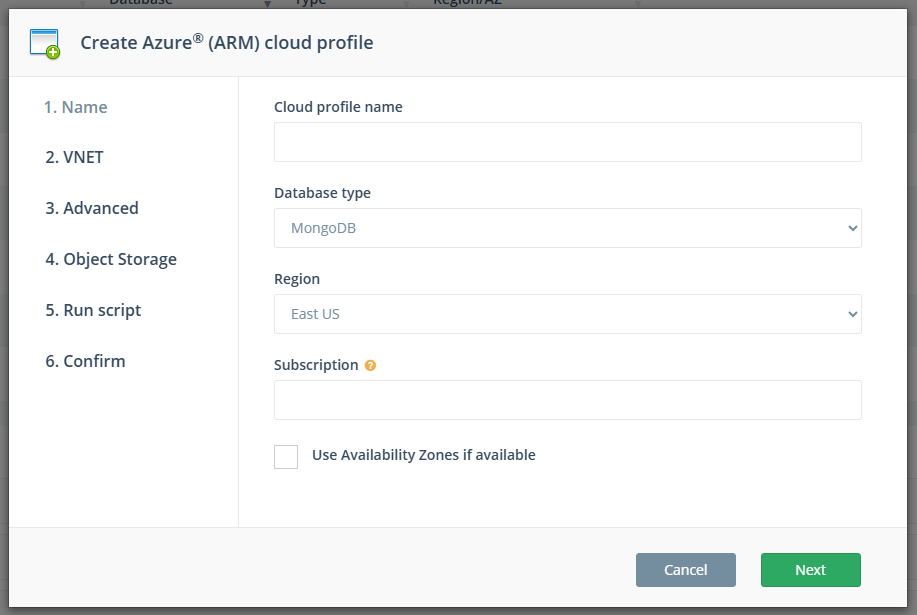Go to step 2. VNET
This screenshot has width=917, height=615.
tap(74, 157)
